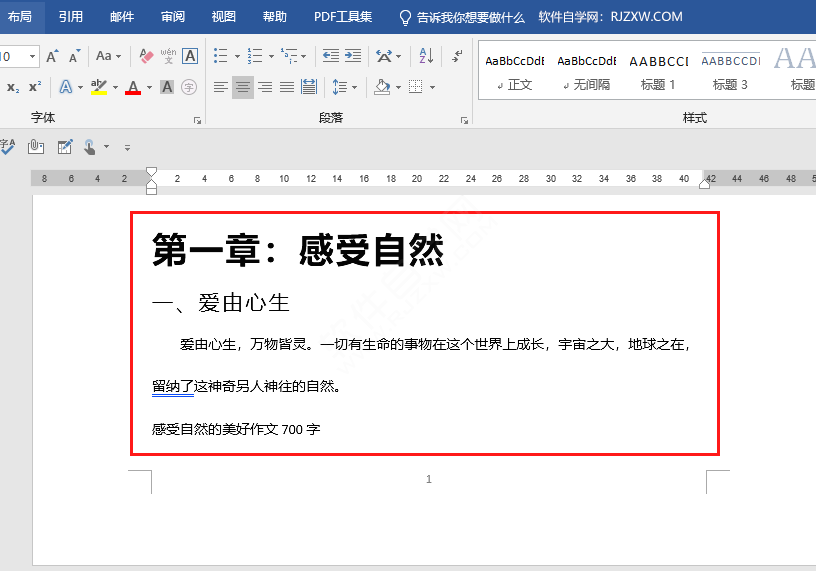816x571 pixels.
Task: Apply the 标题 3 style
Action: coord(730,70)
